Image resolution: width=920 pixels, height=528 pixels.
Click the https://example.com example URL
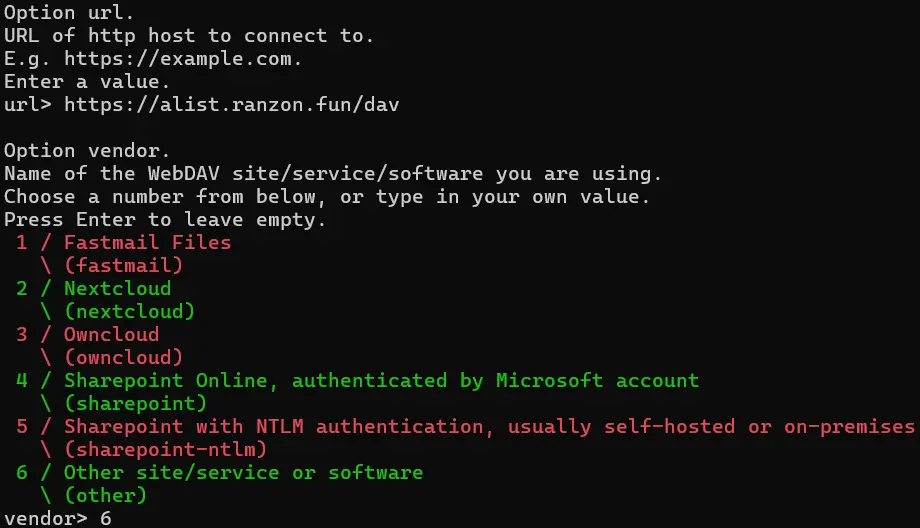point(183,58)
